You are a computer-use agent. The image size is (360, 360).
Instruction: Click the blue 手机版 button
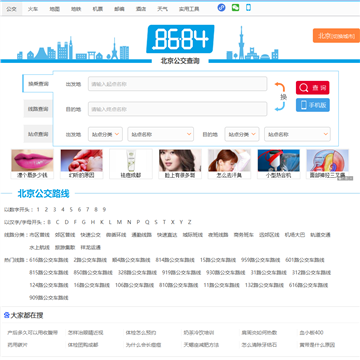pyautogui.click(x=312, y=105)
